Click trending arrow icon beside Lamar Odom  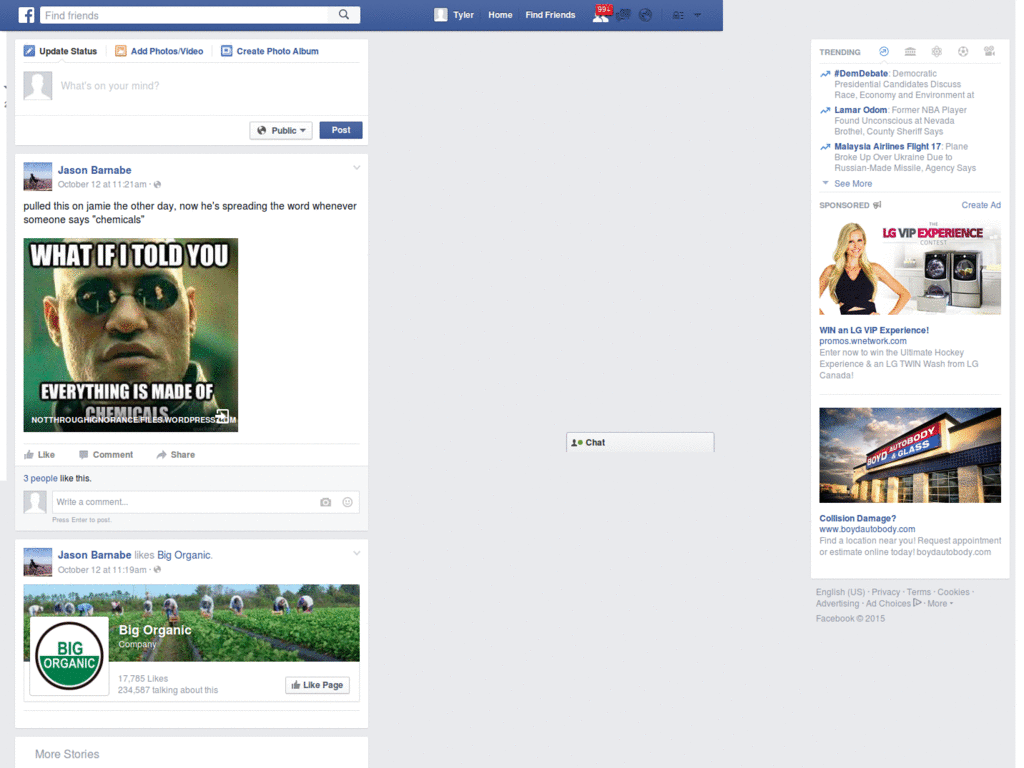[x=825, y=110]
